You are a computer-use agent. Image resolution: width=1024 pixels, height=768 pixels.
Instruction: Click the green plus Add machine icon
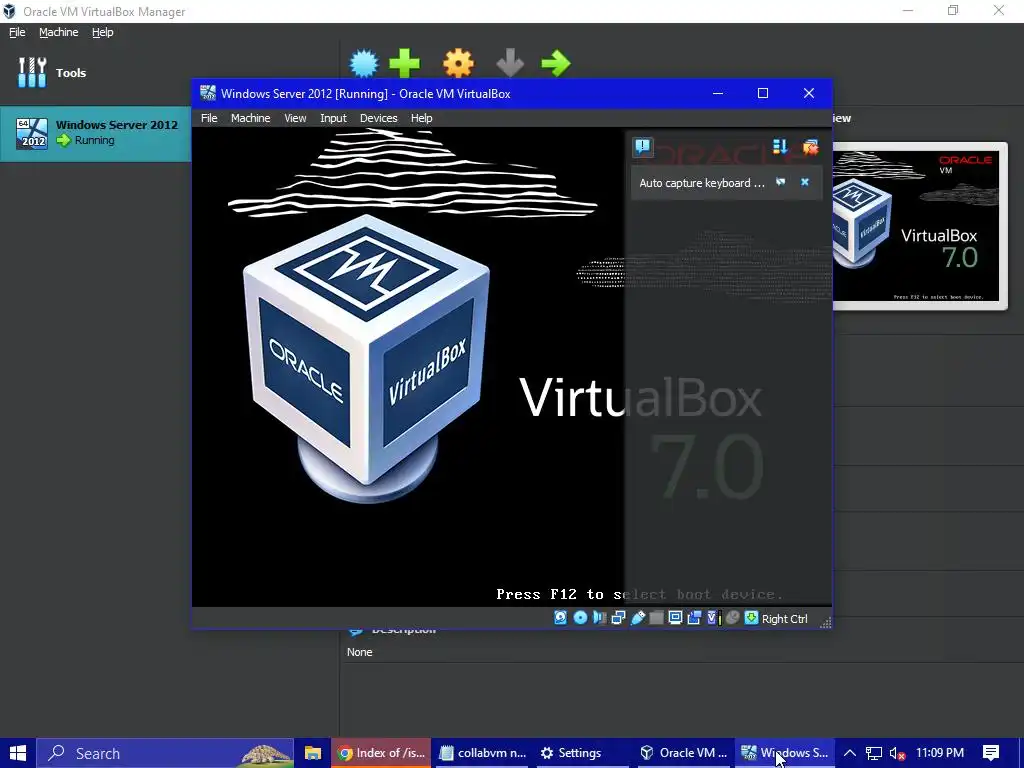tap(405, 63)
